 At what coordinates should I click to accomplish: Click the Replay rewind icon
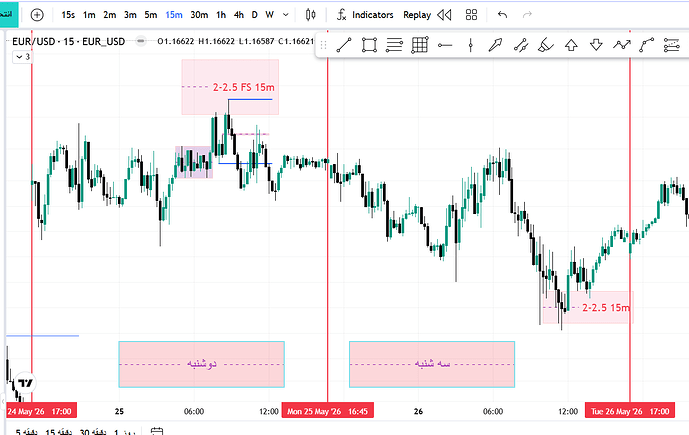pos(444,15)
